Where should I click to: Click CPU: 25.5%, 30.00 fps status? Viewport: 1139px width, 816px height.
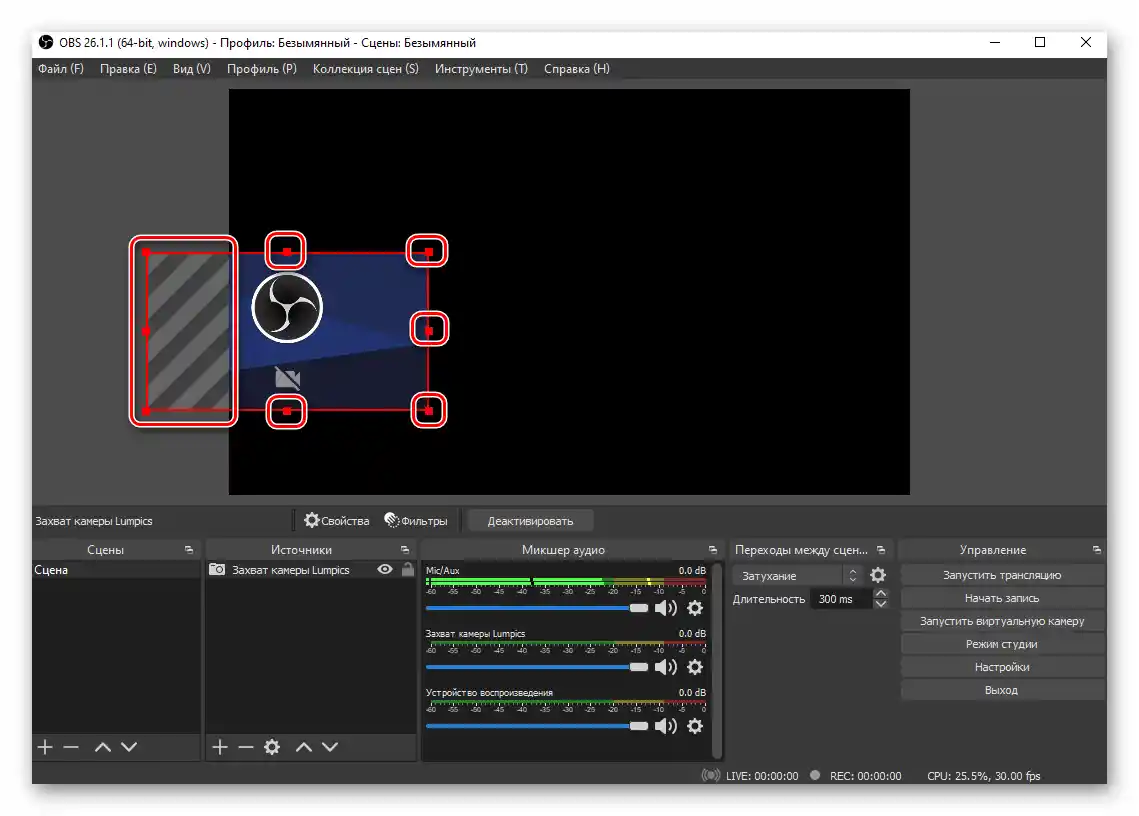[x=984, y=776]
